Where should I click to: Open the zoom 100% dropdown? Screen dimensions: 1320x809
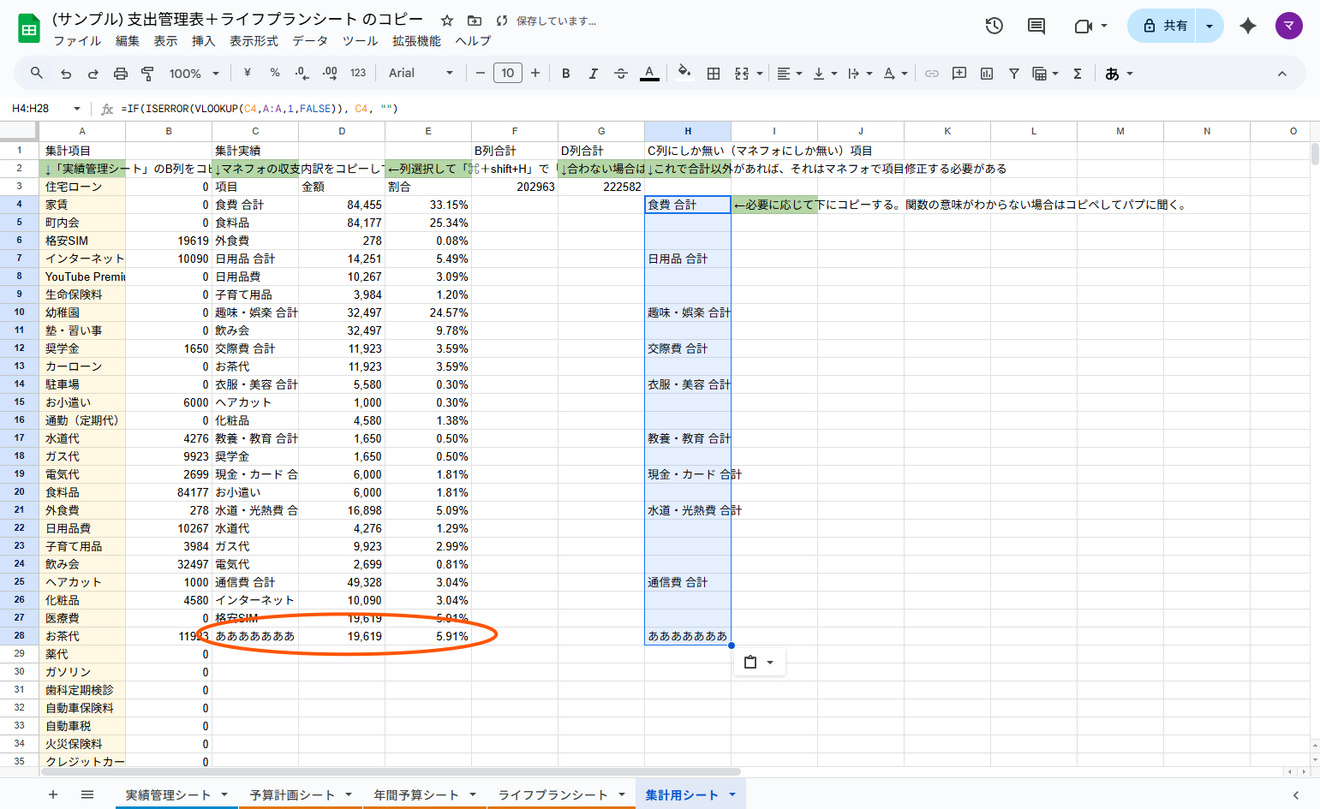tap(194, 73)
